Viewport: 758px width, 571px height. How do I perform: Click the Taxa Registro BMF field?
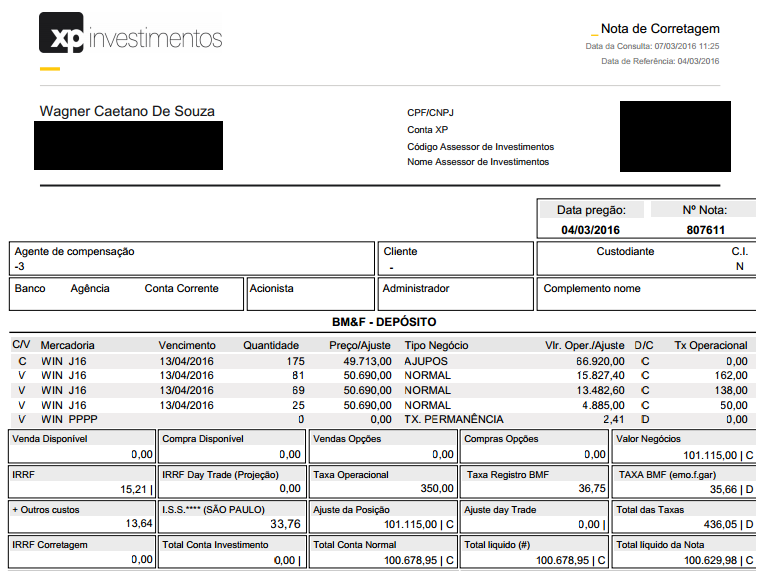[534, 482]
